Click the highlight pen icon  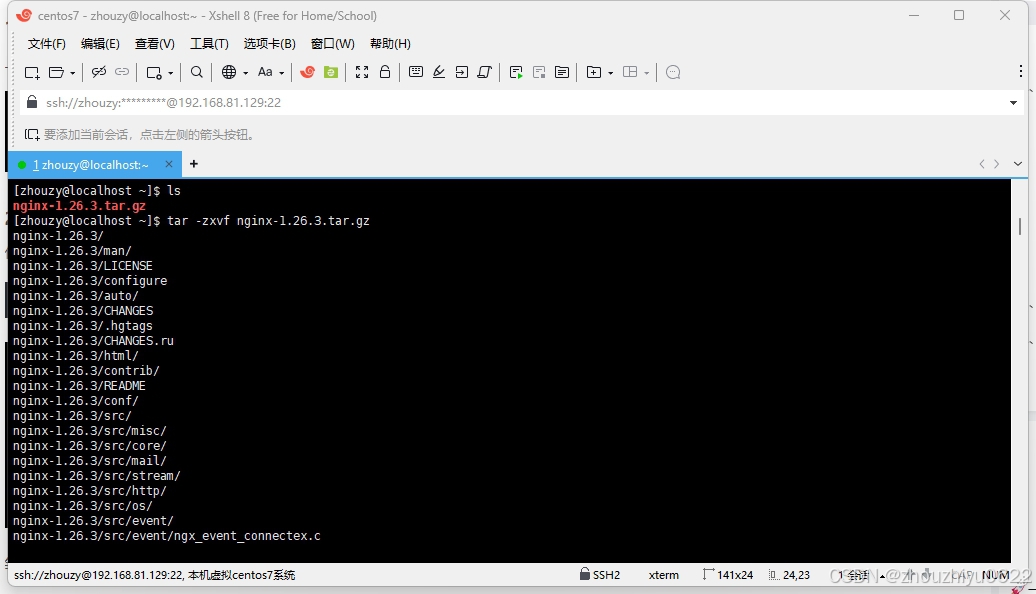click(439, 72)
